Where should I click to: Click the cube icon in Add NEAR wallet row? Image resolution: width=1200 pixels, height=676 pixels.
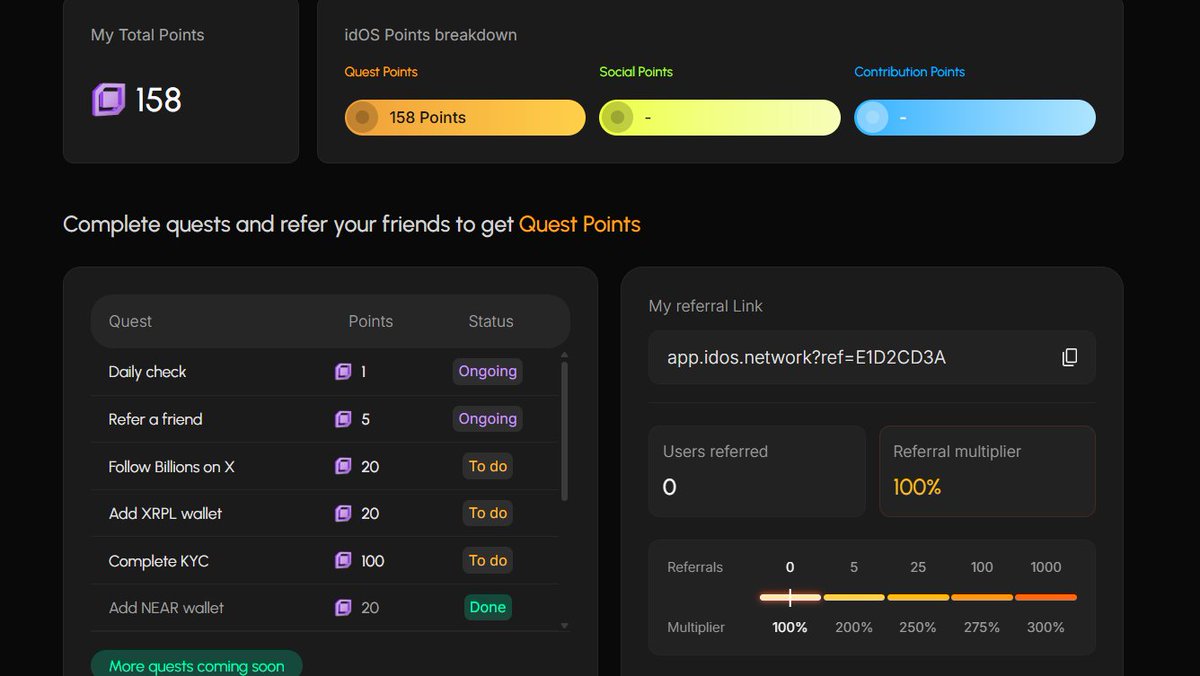click(x=343, y=607)
